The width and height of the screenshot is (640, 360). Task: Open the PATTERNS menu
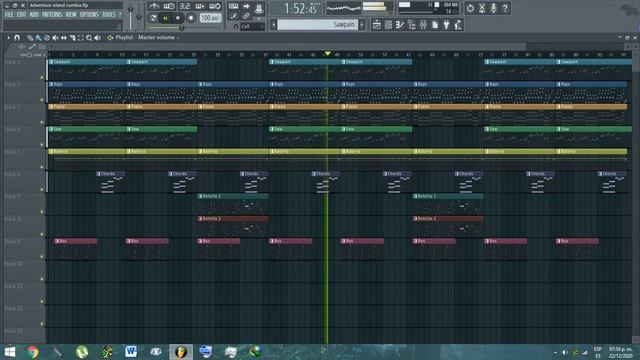[x=52, y=14]
